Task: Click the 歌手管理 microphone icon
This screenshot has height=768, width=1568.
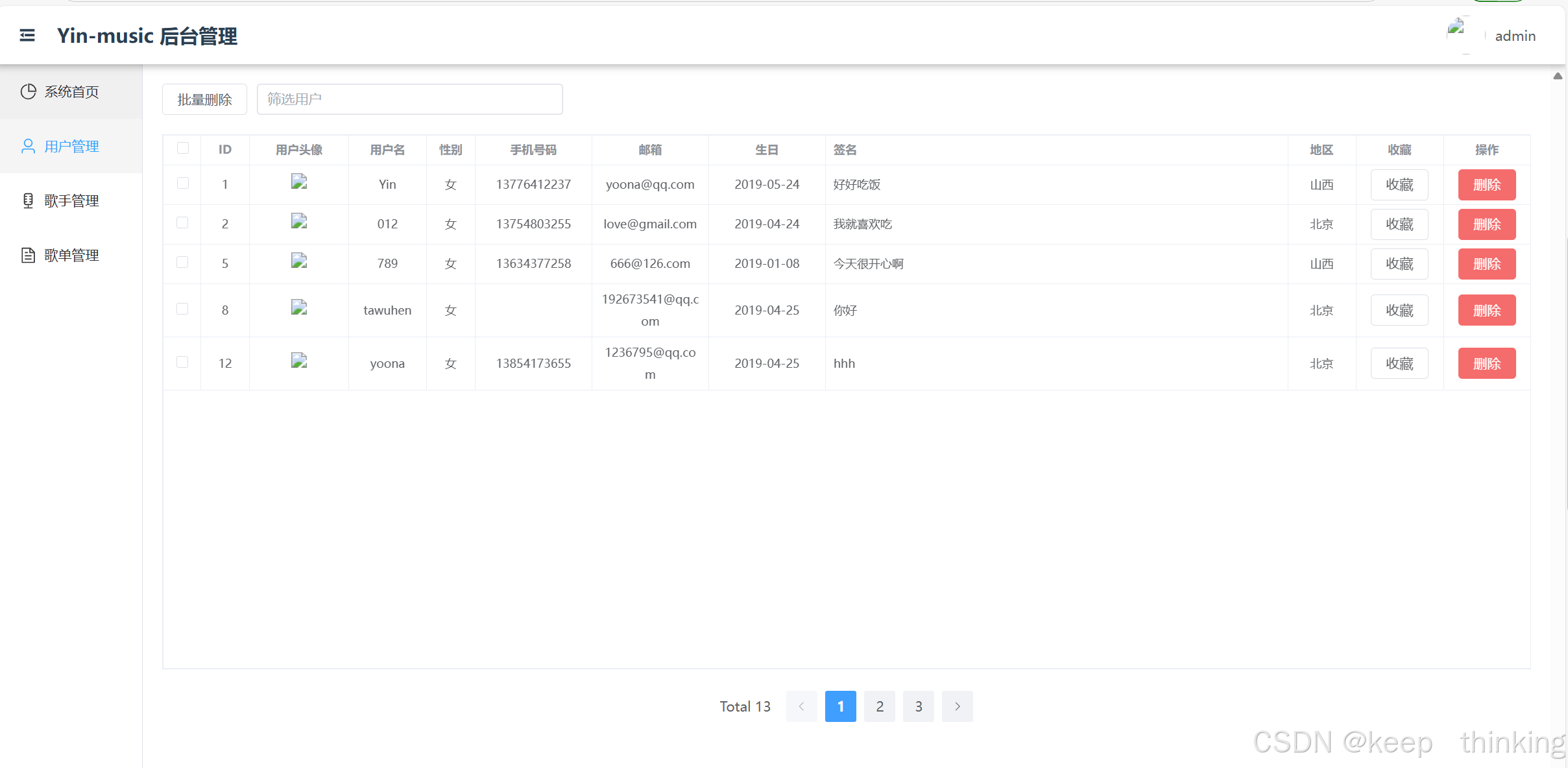Action: tap(28, 200)
